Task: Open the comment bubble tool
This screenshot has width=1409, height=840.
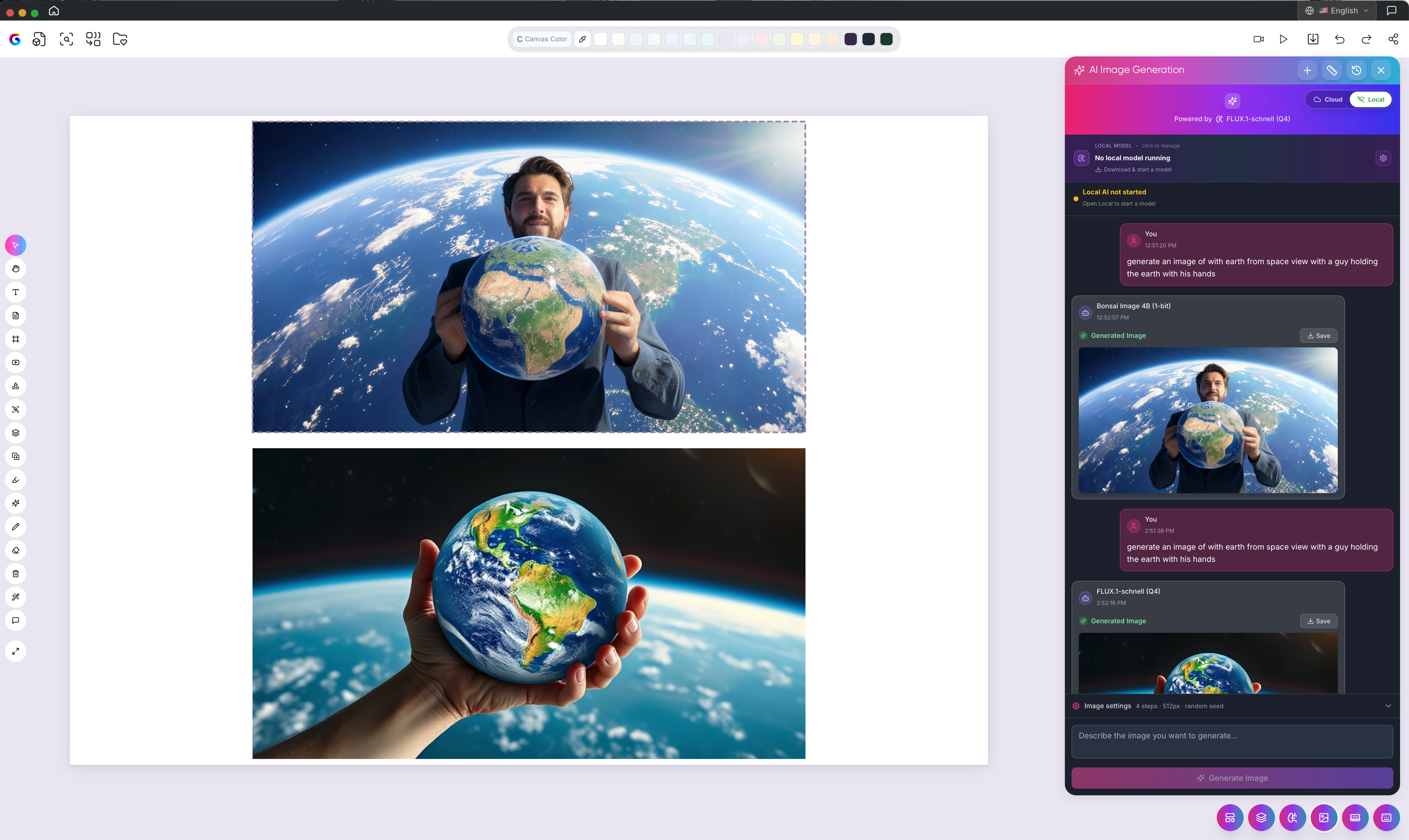Action: click(16, 621)
